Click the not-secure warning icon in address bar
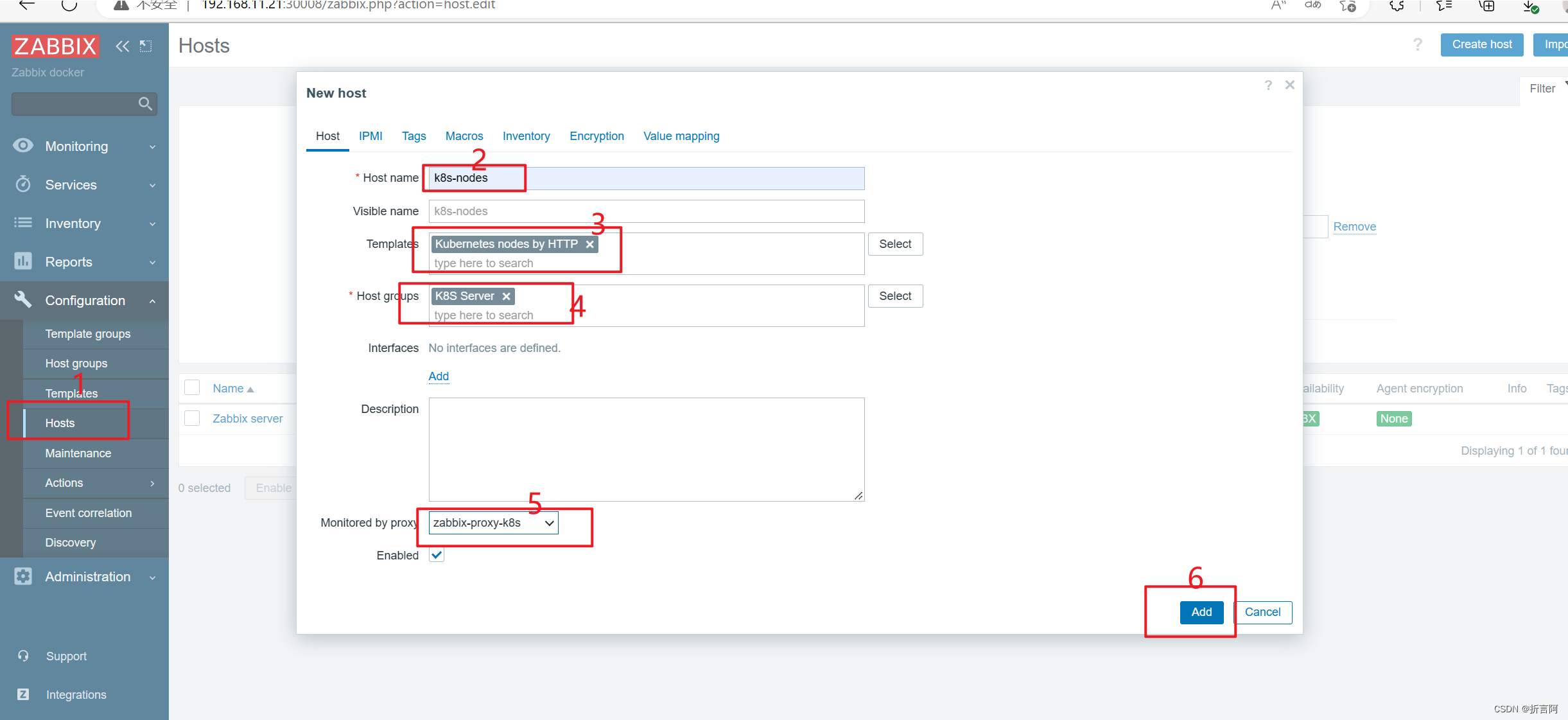The image size is (1568, 720). coord(120,5)
